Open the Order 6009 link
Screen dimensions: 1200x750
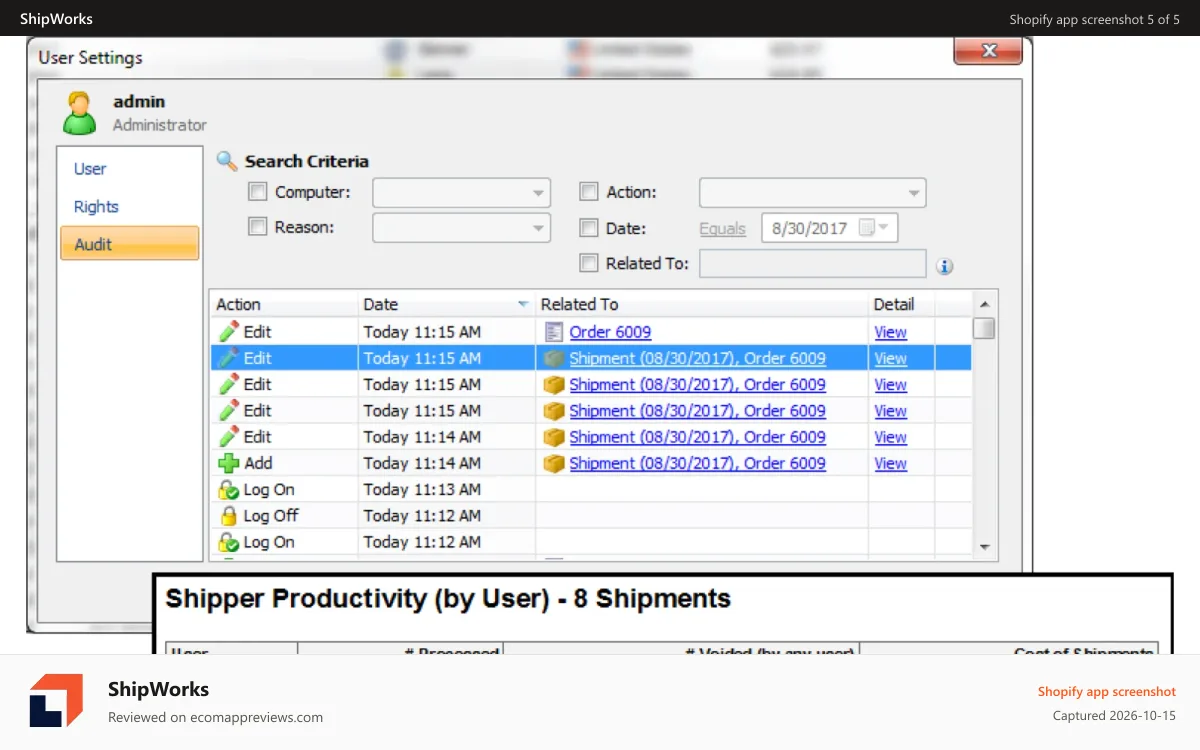610,332
